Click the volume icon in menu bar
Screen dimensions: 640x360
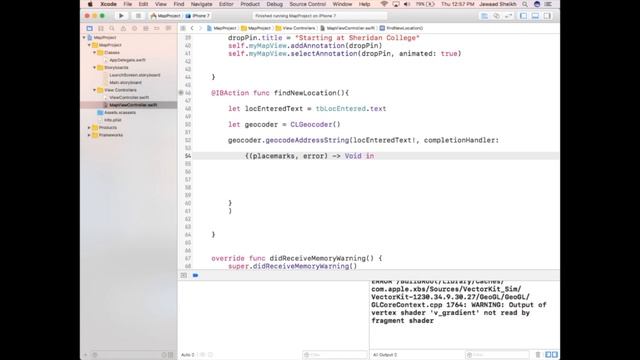point(407,4)
